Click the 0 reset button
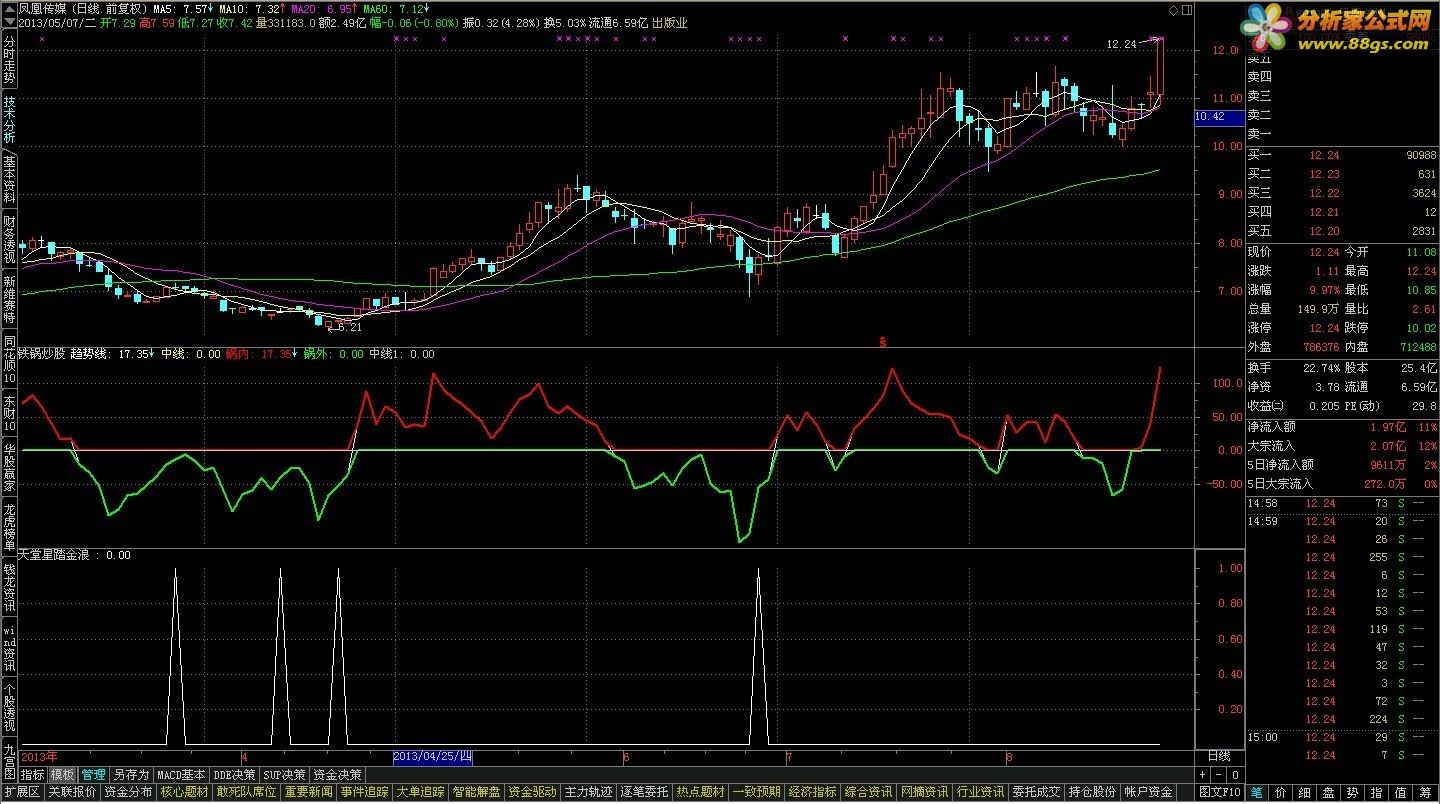The width and height of the screenshot is (1440, 804). click(1235, 774)
